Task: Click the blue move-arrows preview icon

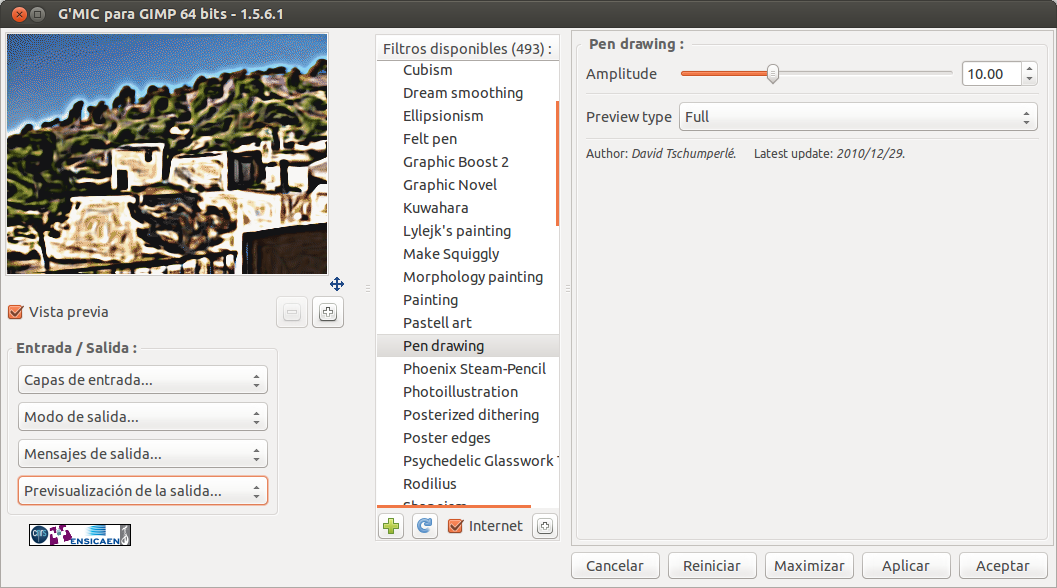Action: tap(337, 284)
